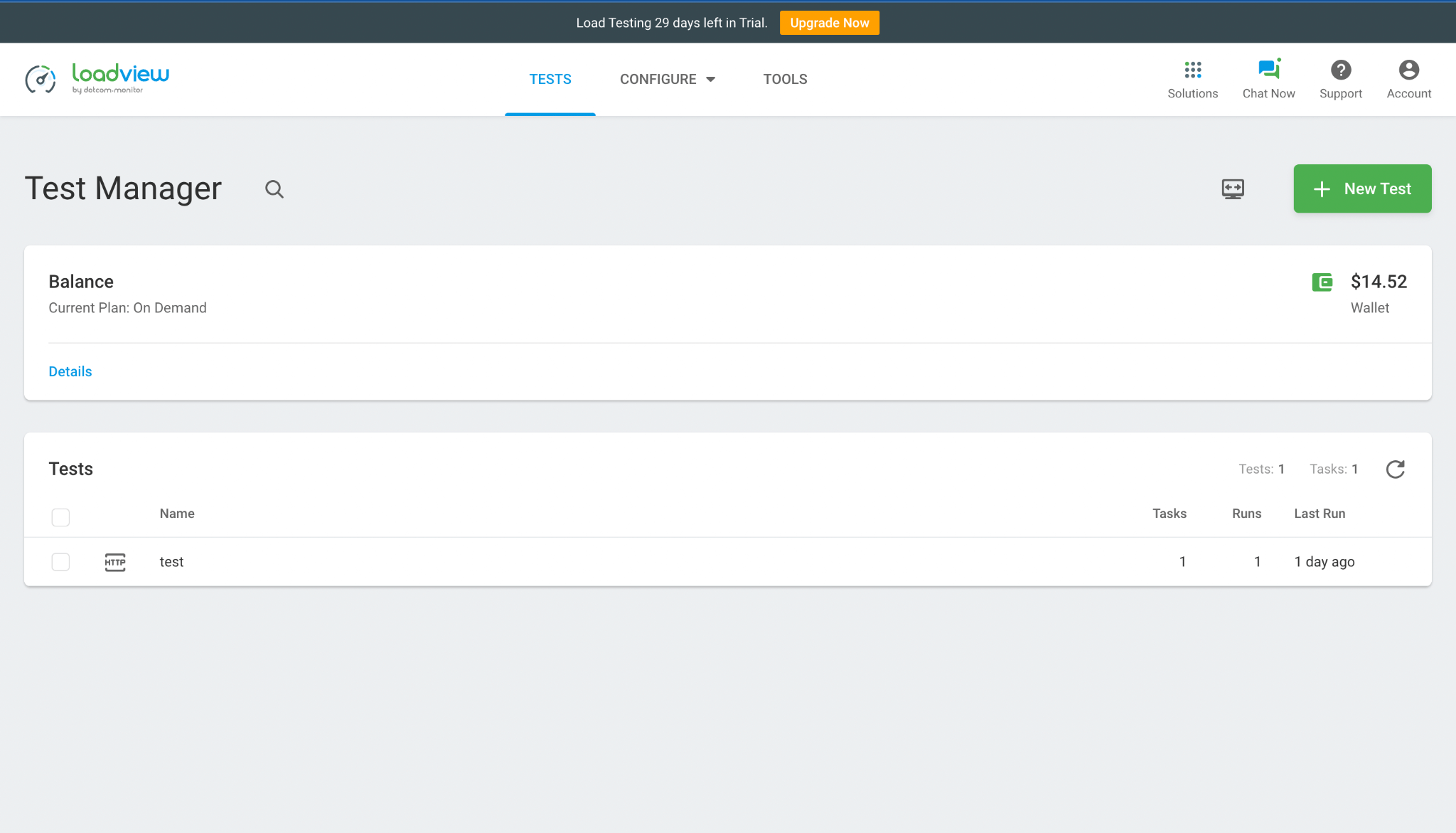
Task: Expand the Configure dropdown menu
Action: click(x=667, y=79)
